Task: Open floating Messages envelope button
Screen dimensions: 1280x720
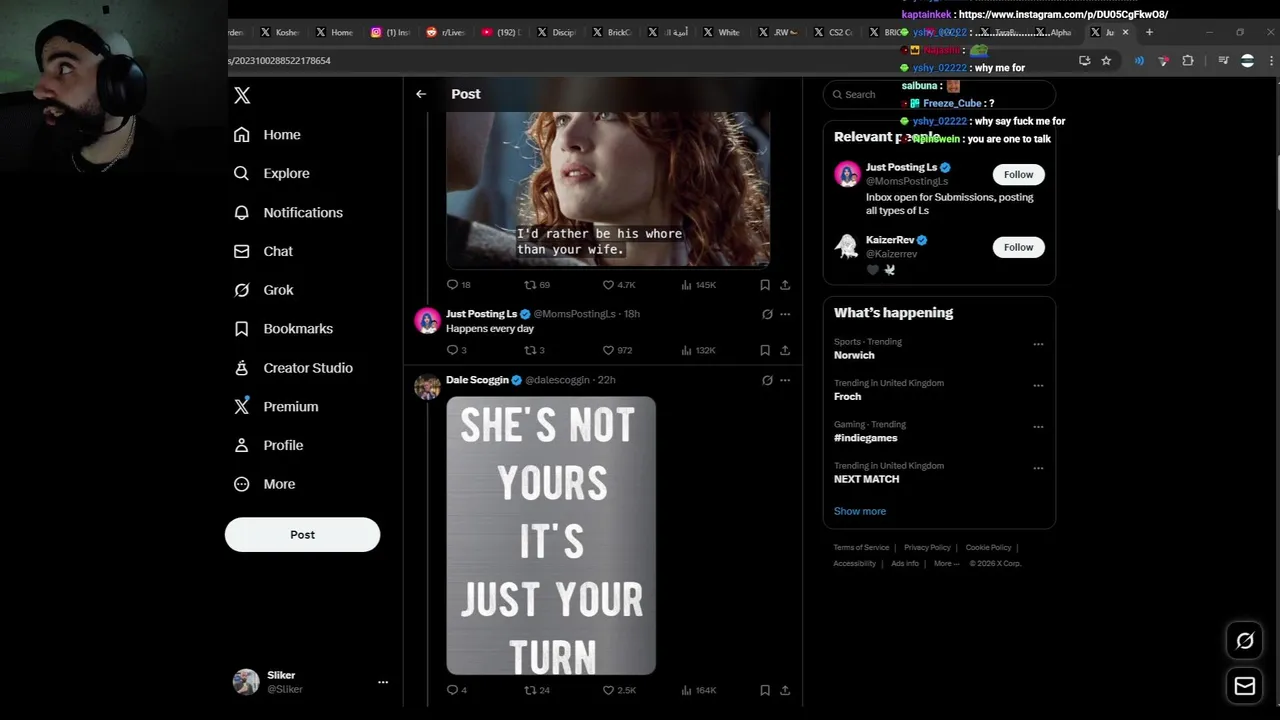Action: tap(1245, 686)
